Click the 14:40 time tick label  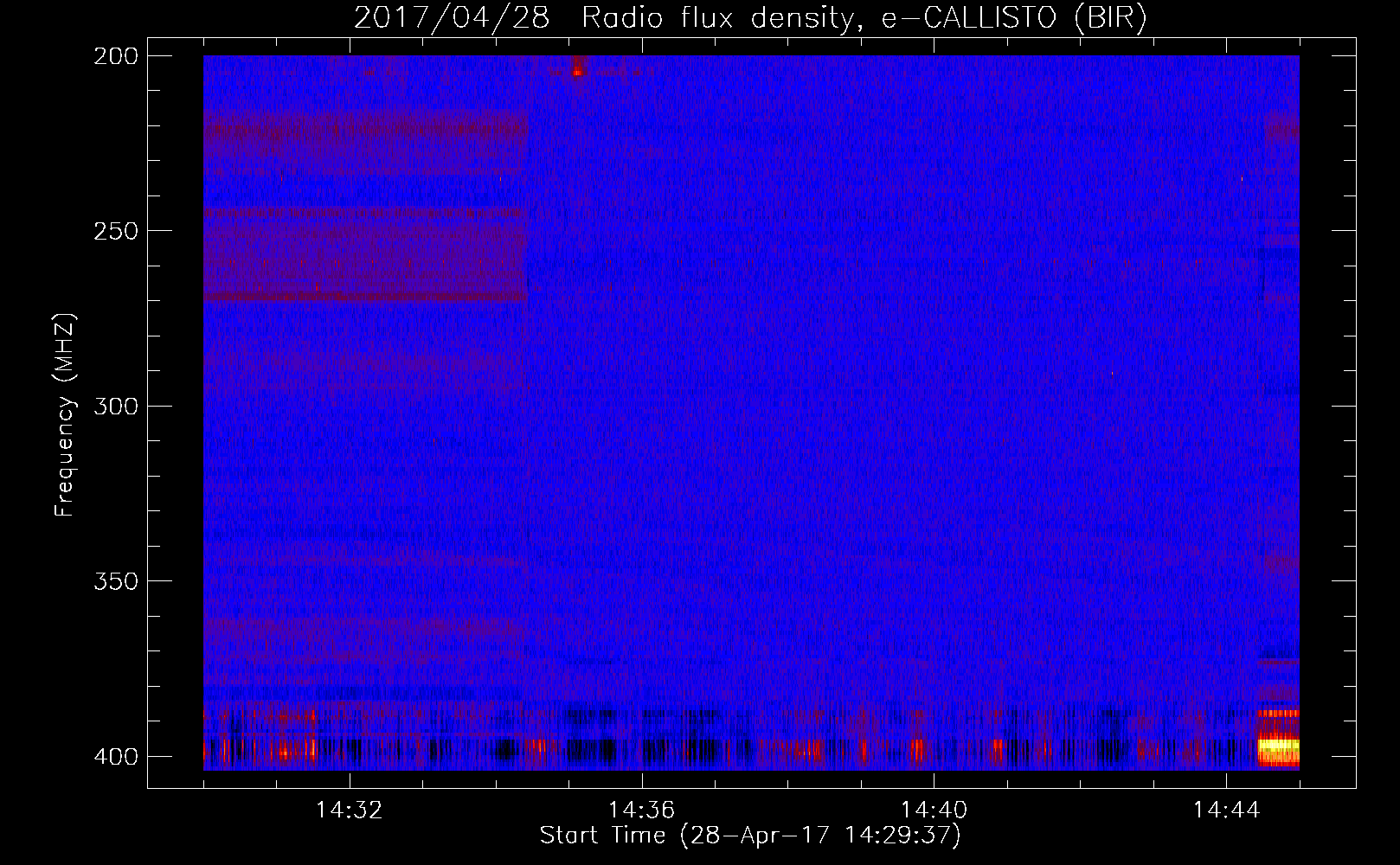coord(934,810)
